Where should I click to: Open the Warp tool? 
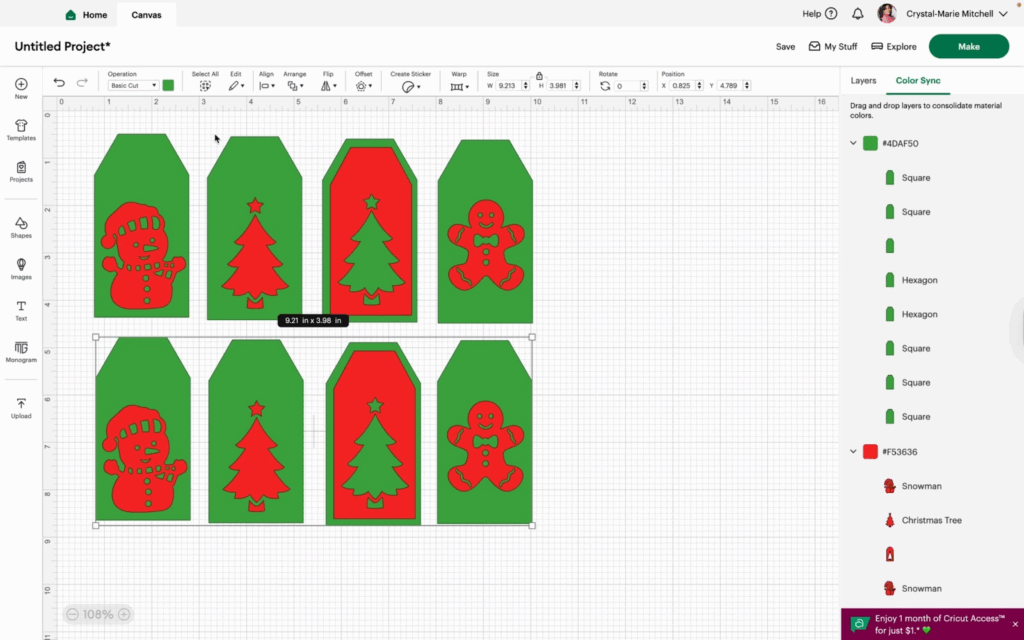coord(459,86)
